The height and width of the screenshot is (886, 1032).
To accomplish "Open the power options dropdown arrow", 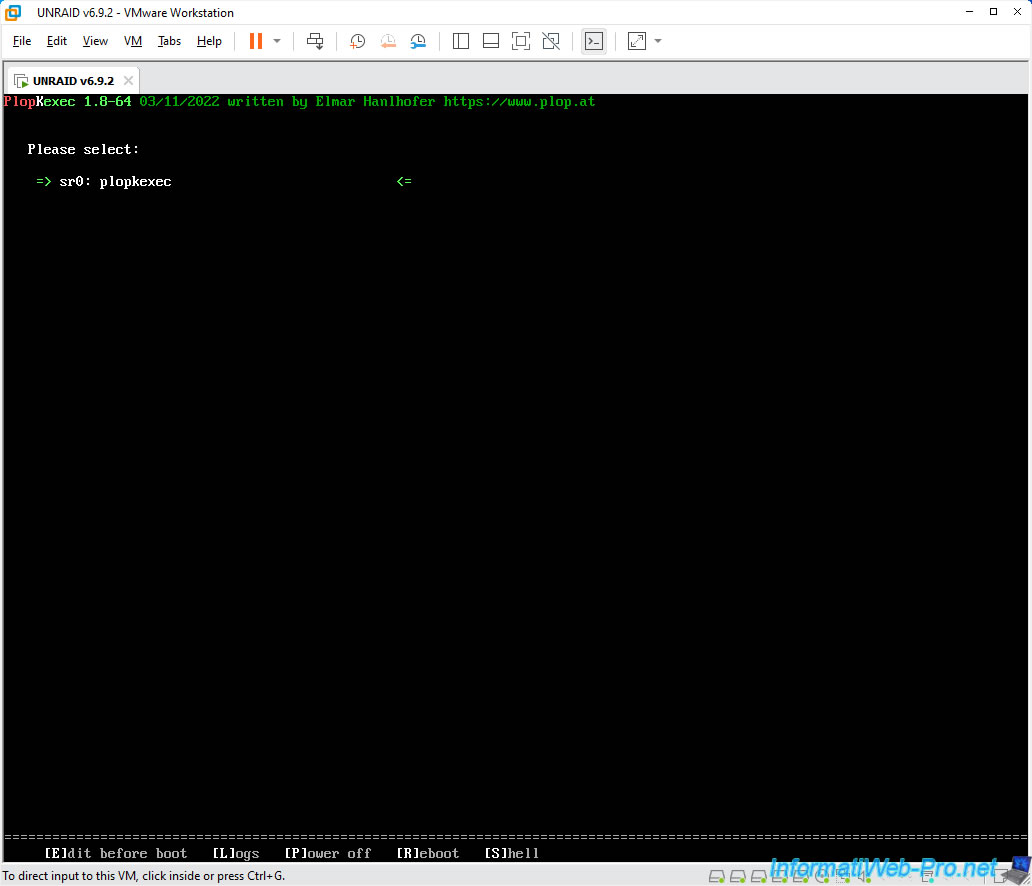I will [277, 41].
